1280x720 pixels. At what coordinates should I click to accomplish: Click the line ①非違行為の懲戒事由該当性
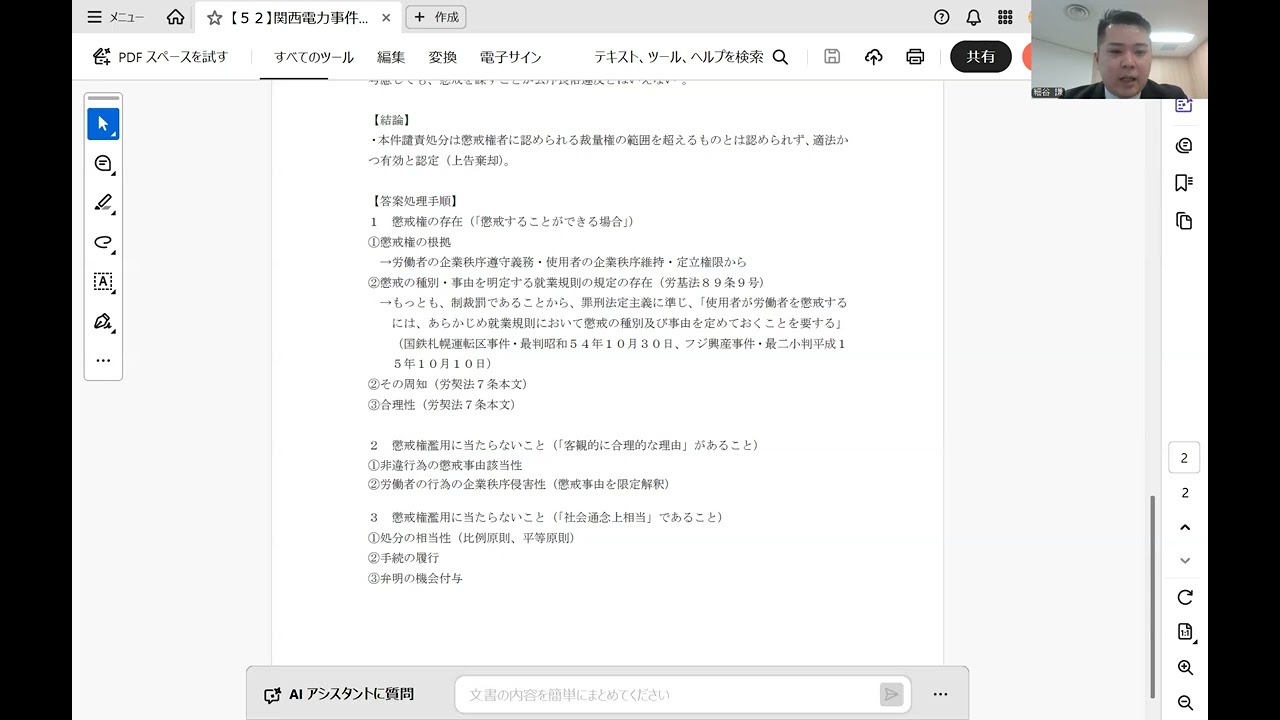[x=445, y=465]
